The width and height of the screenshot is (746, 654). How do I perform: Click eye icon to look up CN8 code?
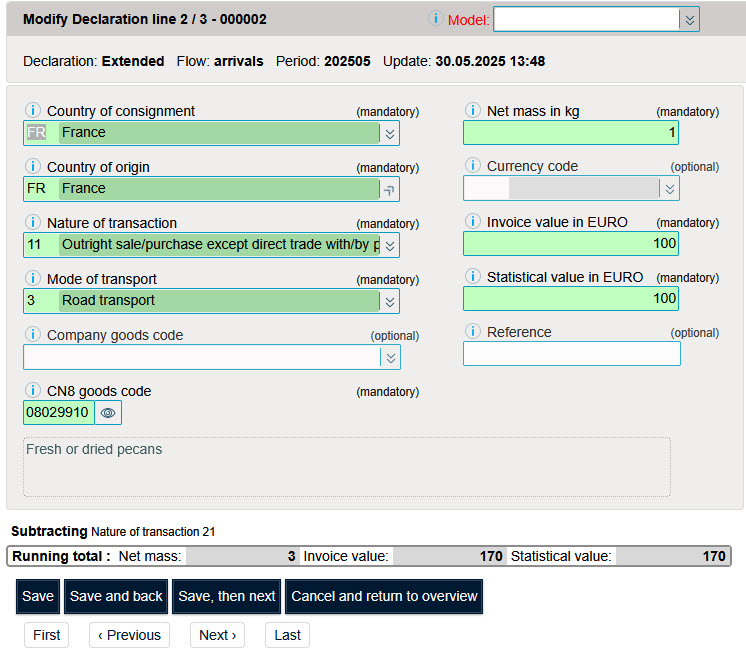[108, 412]
